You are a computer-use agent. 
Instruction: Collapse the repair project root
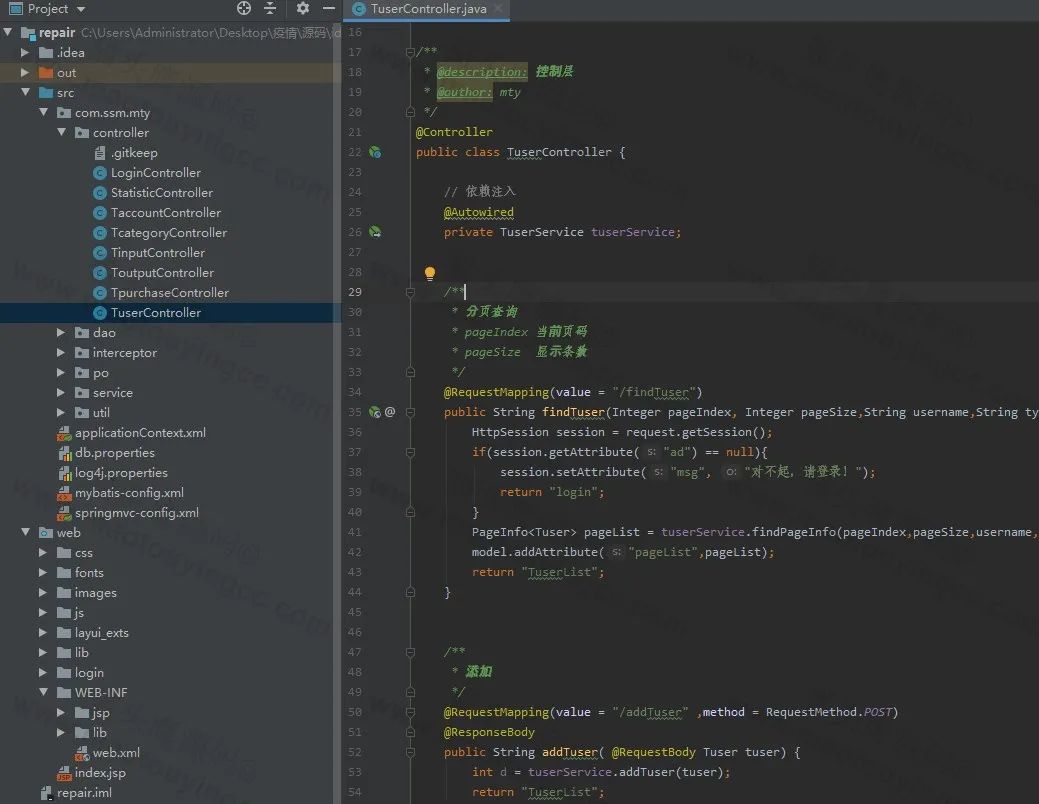tap(8, 32)
